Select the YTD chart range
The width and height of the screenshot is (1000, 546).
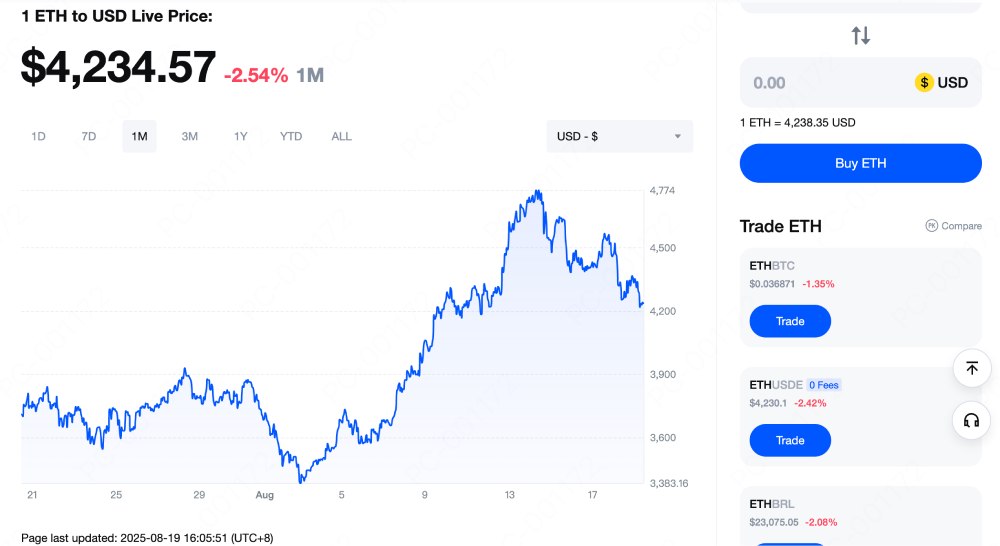[291, 136]
